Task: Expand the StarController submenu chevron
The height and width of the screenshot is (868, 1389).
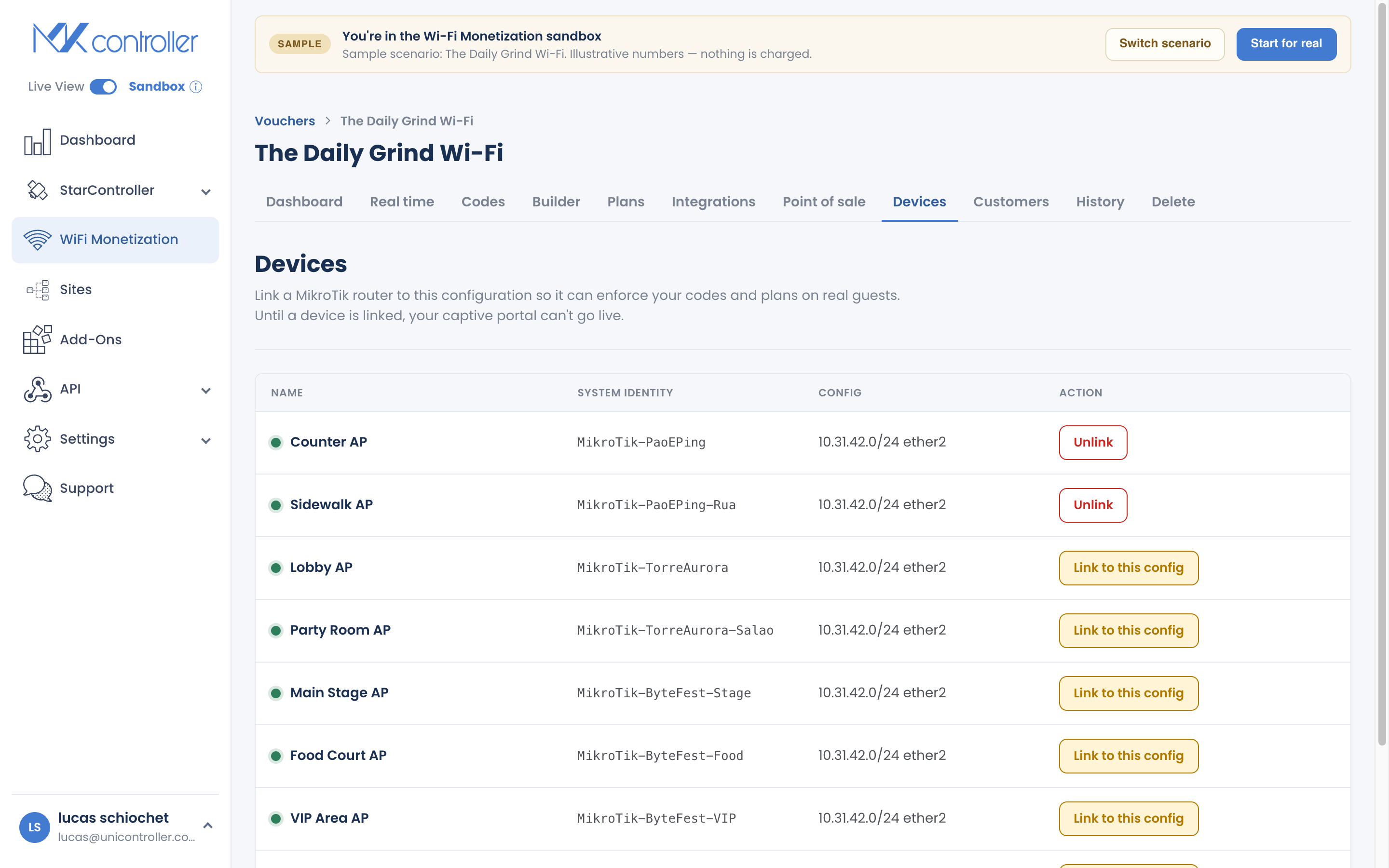Action: 206,192
